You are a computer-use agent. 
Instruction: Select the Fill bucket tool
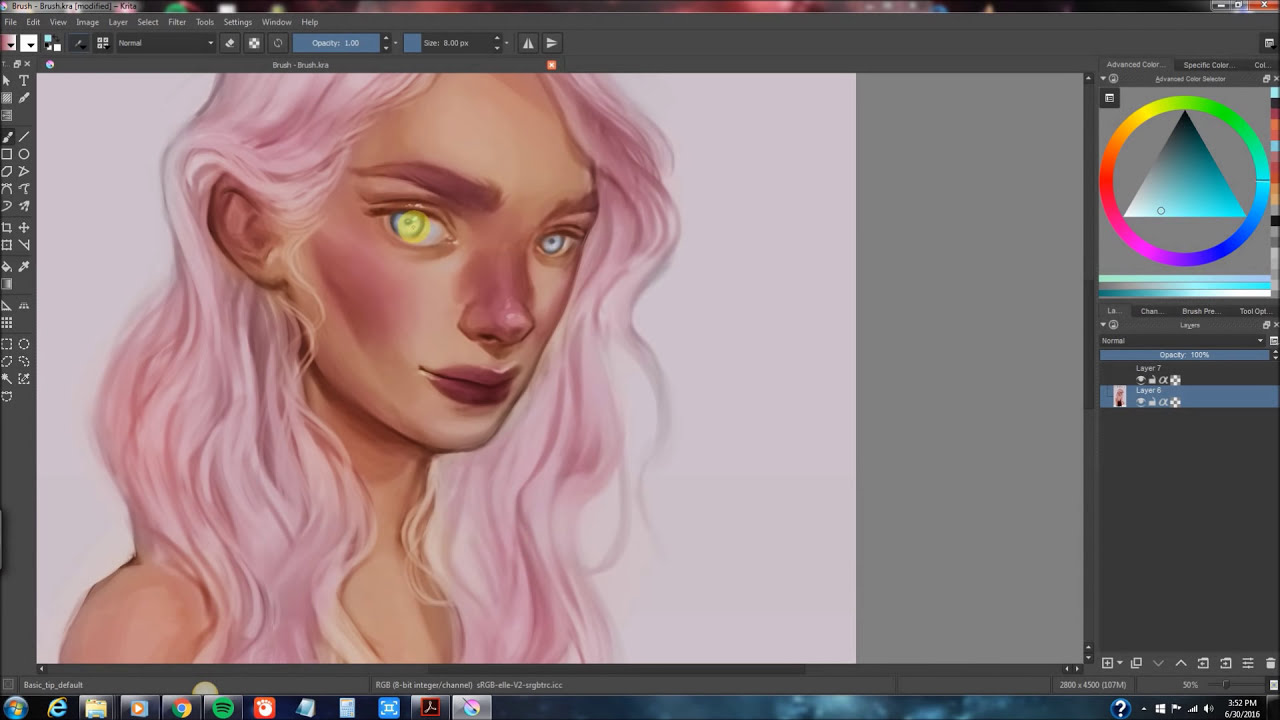point(7,267)
